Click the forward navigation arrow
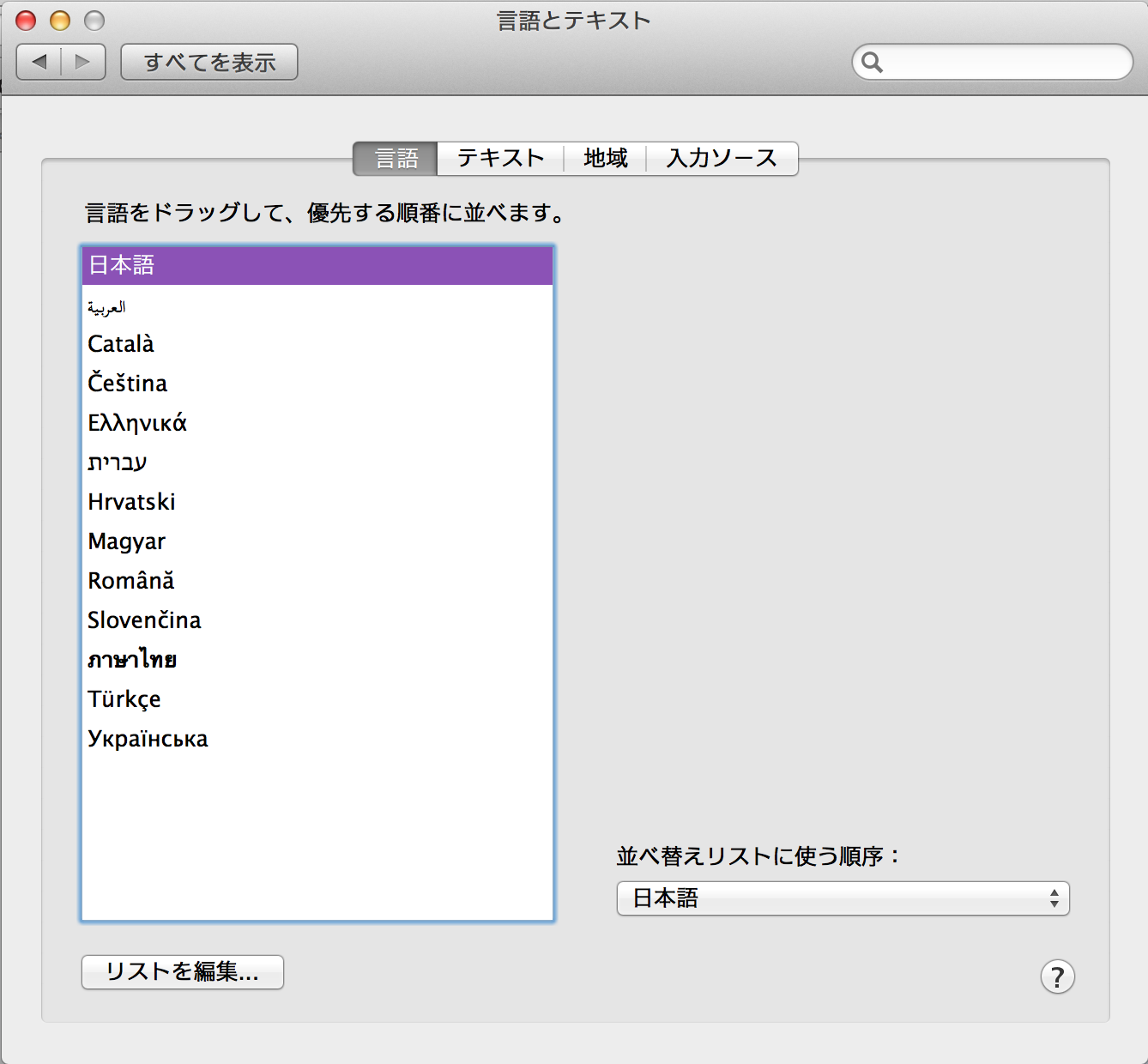This screenshot has height=1064, width=1148. pos(83,62)
